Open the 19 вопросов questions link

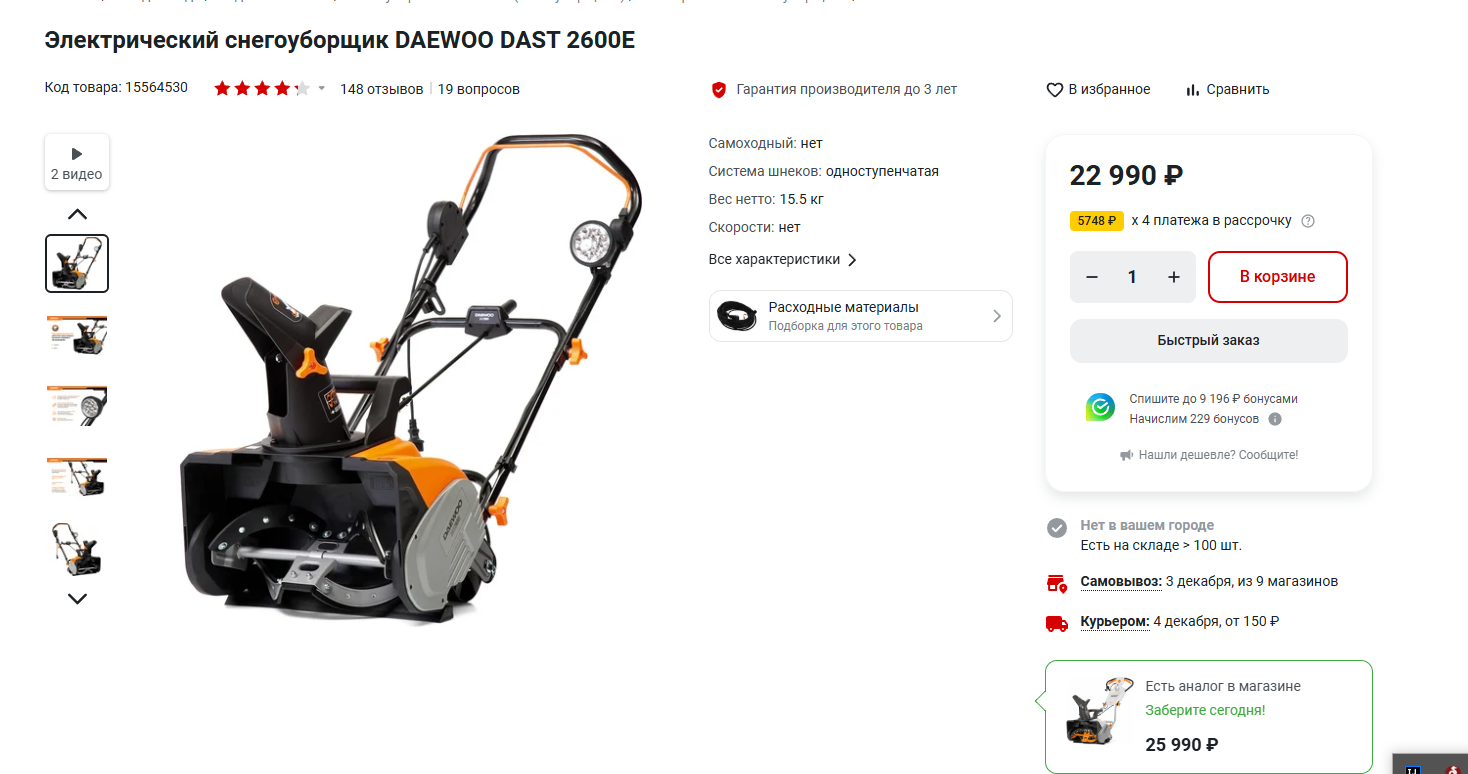478,89
